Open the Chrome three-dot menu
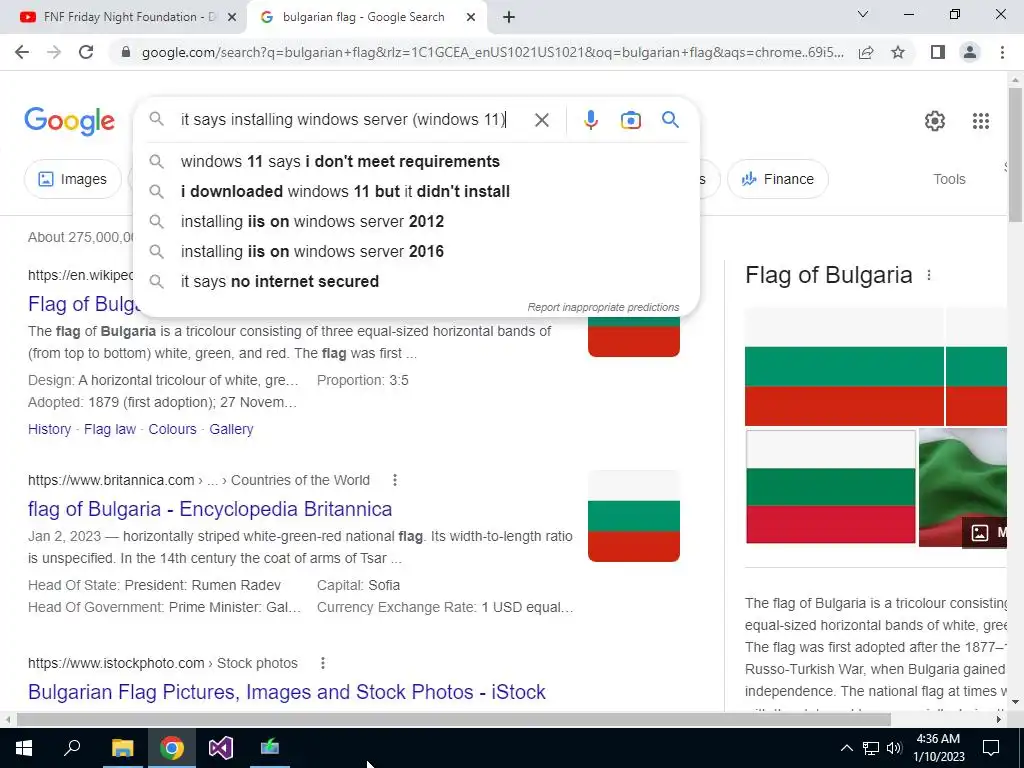Screen dimensions: 1024x768 tap(1002, 52)
